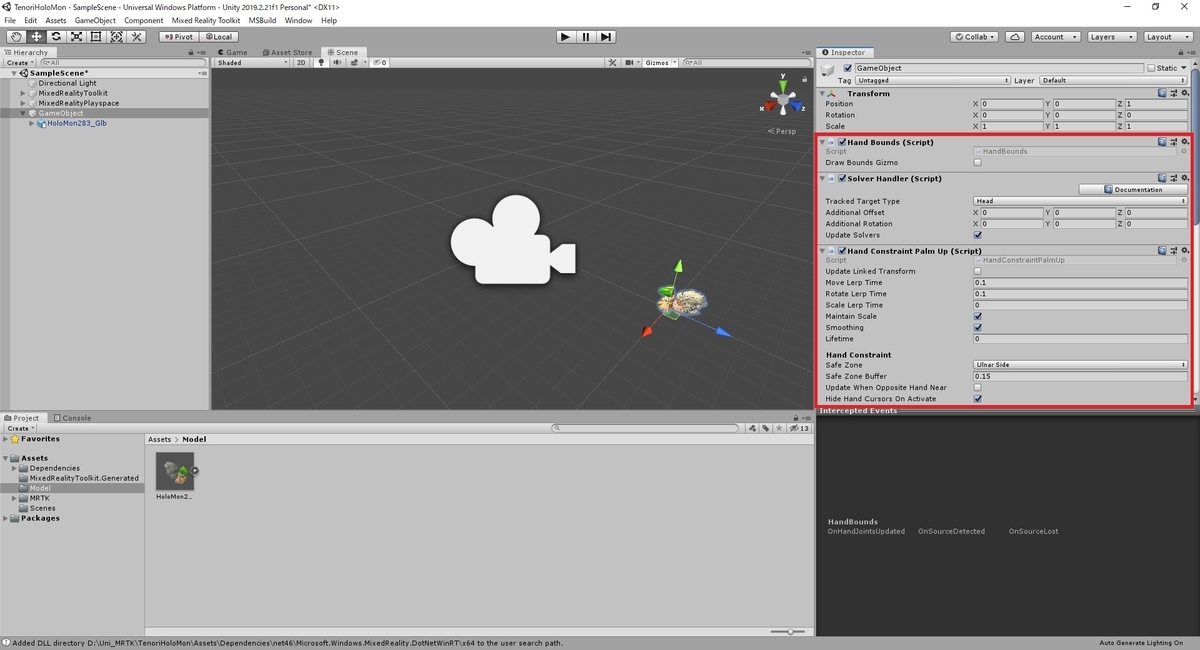Select the Scale tool
1200x650 pixels.
click(x=76, y=37)
